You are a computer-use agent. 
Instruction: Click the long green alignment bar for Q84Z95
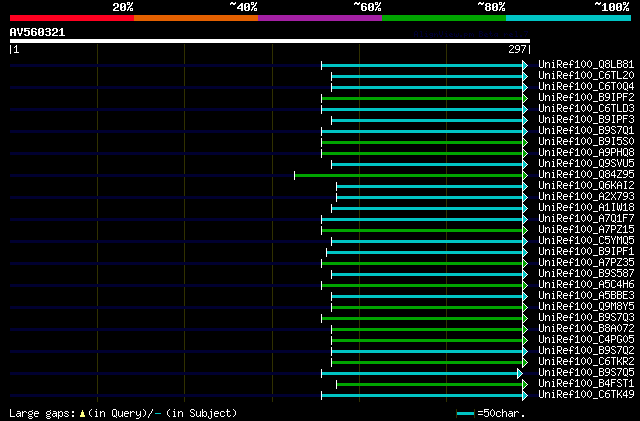pos(409,176)
